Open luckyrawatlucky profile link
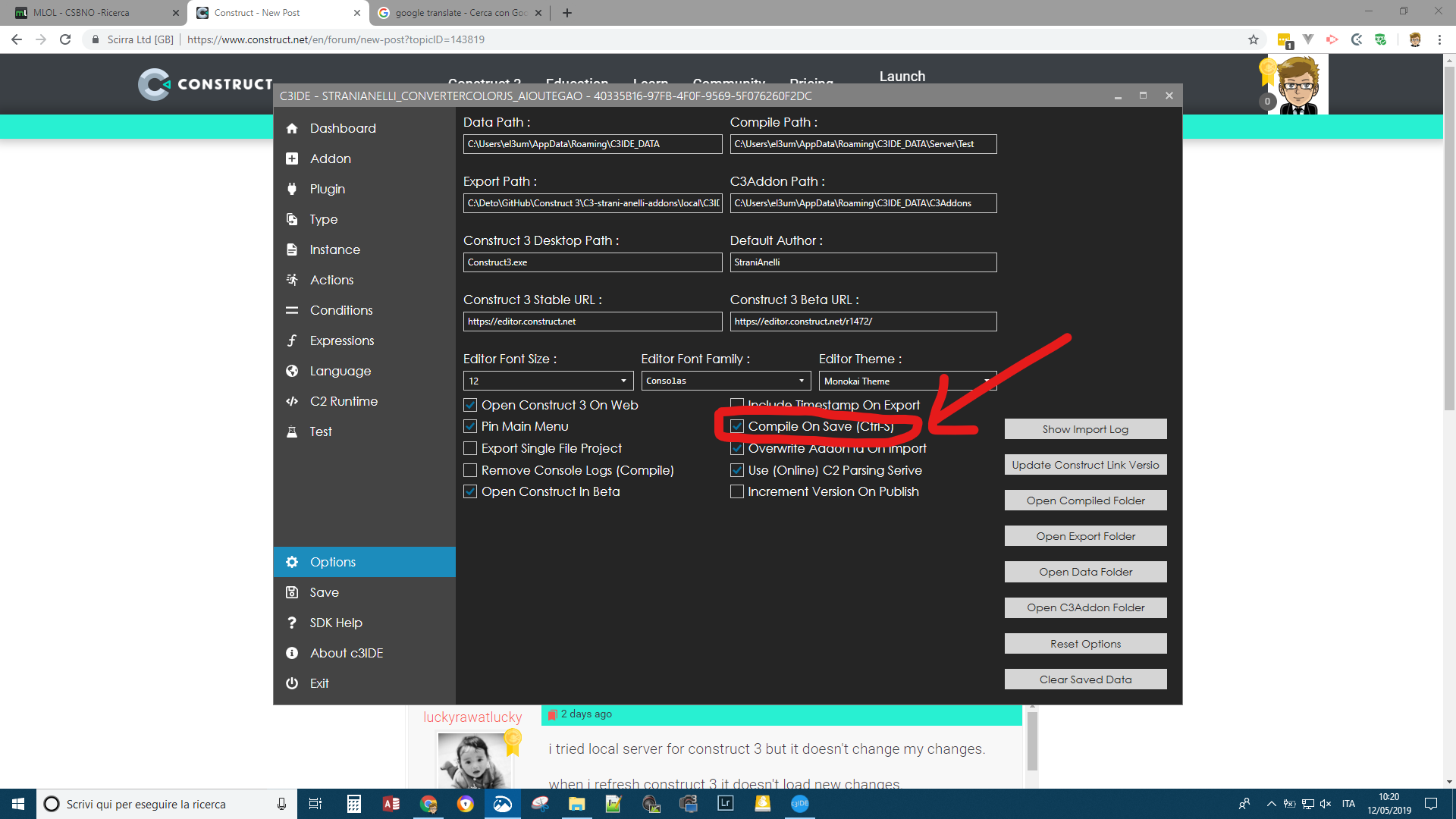 click(472, 717)
